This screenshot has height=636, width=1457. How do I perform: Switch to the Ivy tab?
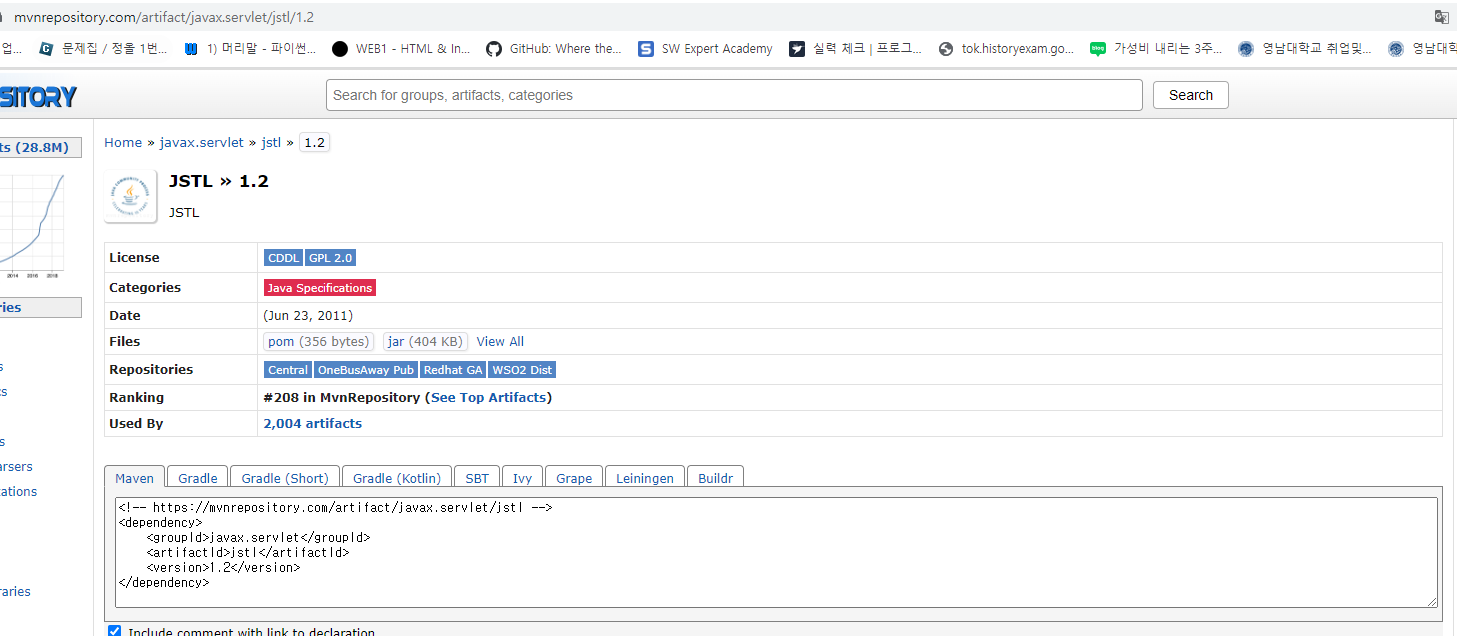[x=522, y=478]
